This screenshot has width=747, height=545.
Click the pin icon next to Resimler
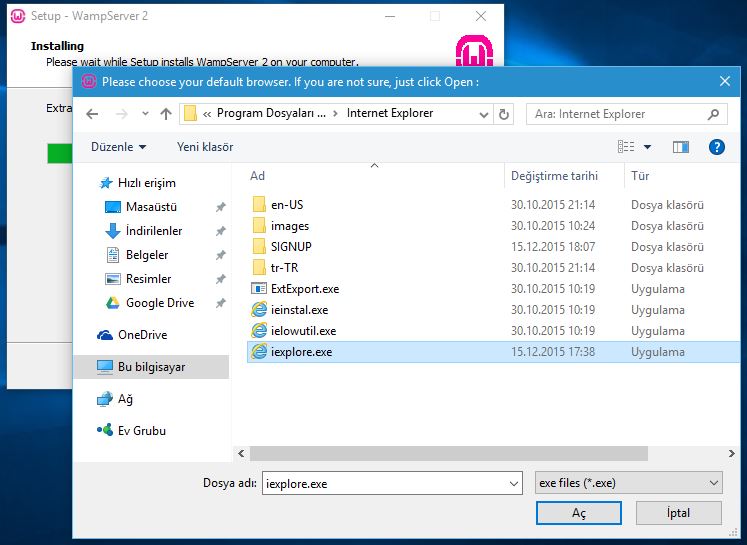(x=220, y=279)
